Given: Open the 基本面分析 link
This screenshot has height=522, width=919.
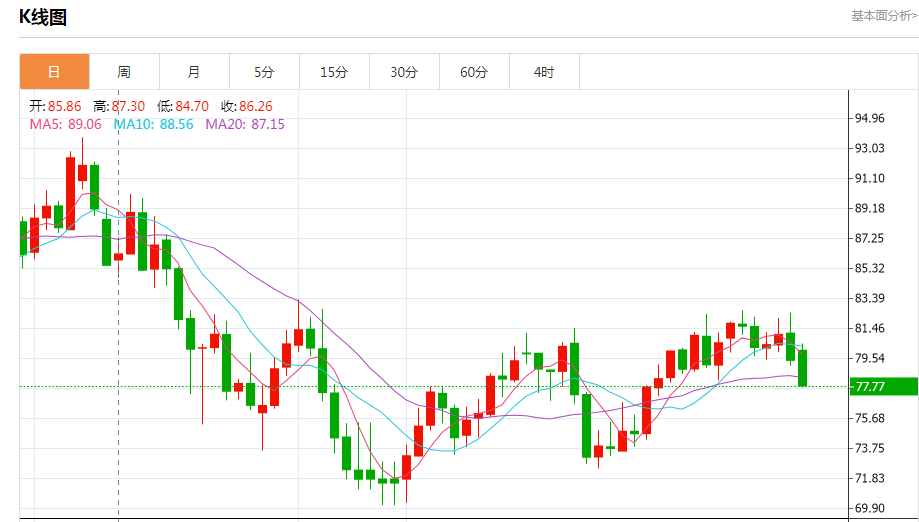Looking at the screenshot, I should 883,16.
